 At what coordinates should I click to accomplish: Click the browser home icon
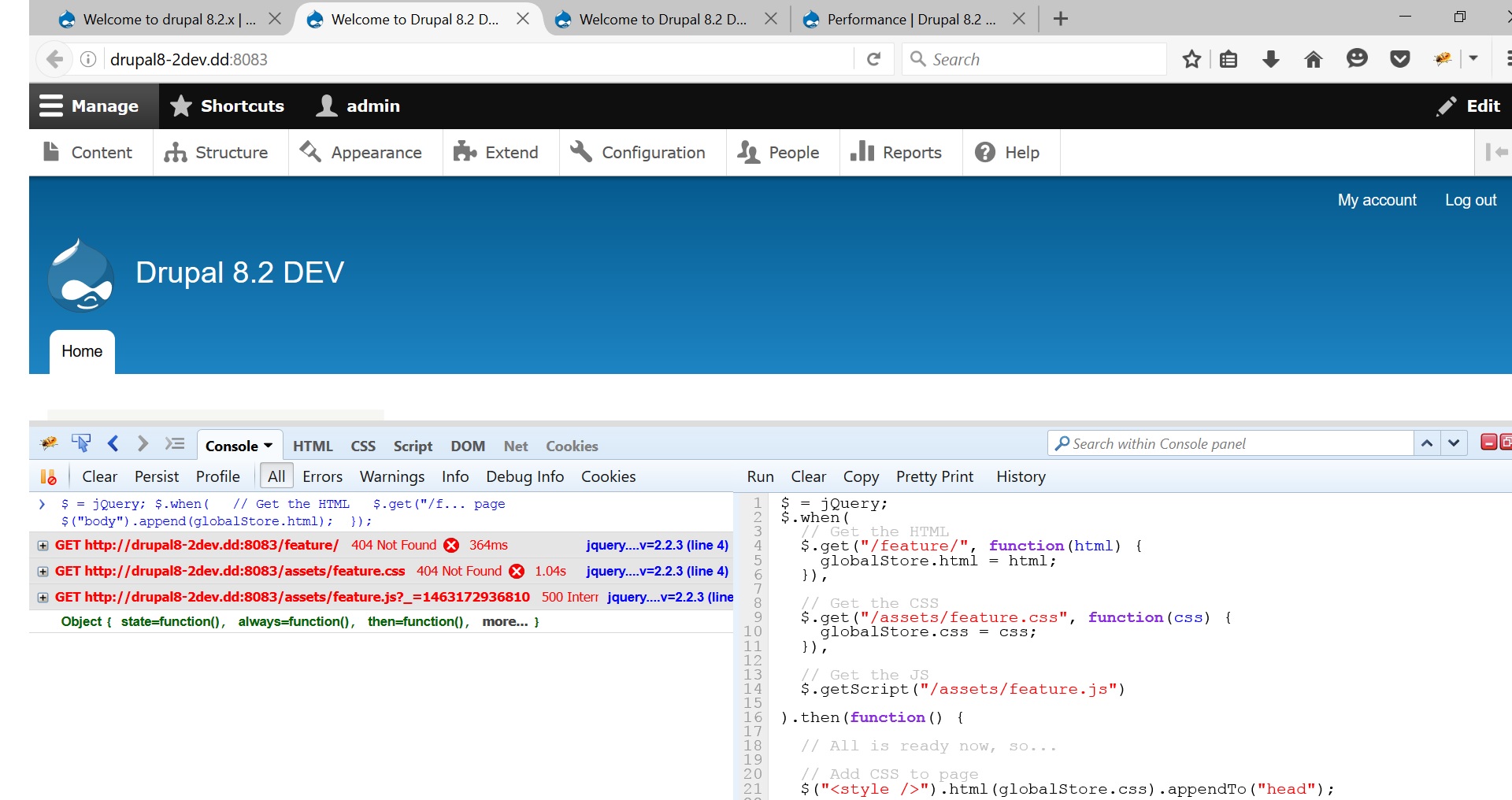pos(1313,59)
